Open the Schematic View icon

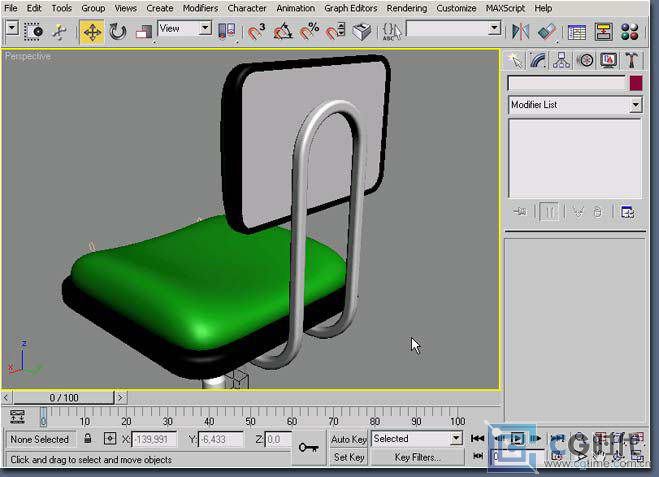(x=604, y=32)
